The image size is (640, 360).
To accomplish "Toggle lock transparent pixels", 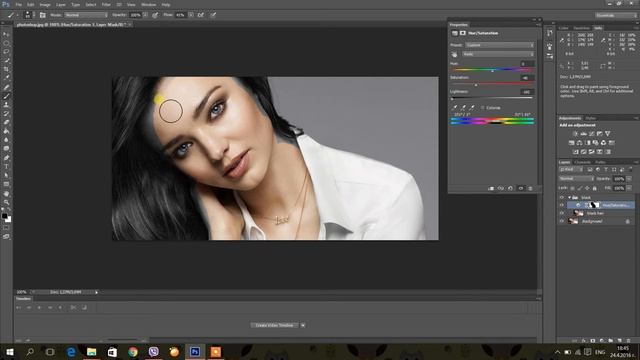I will (572, 188).
